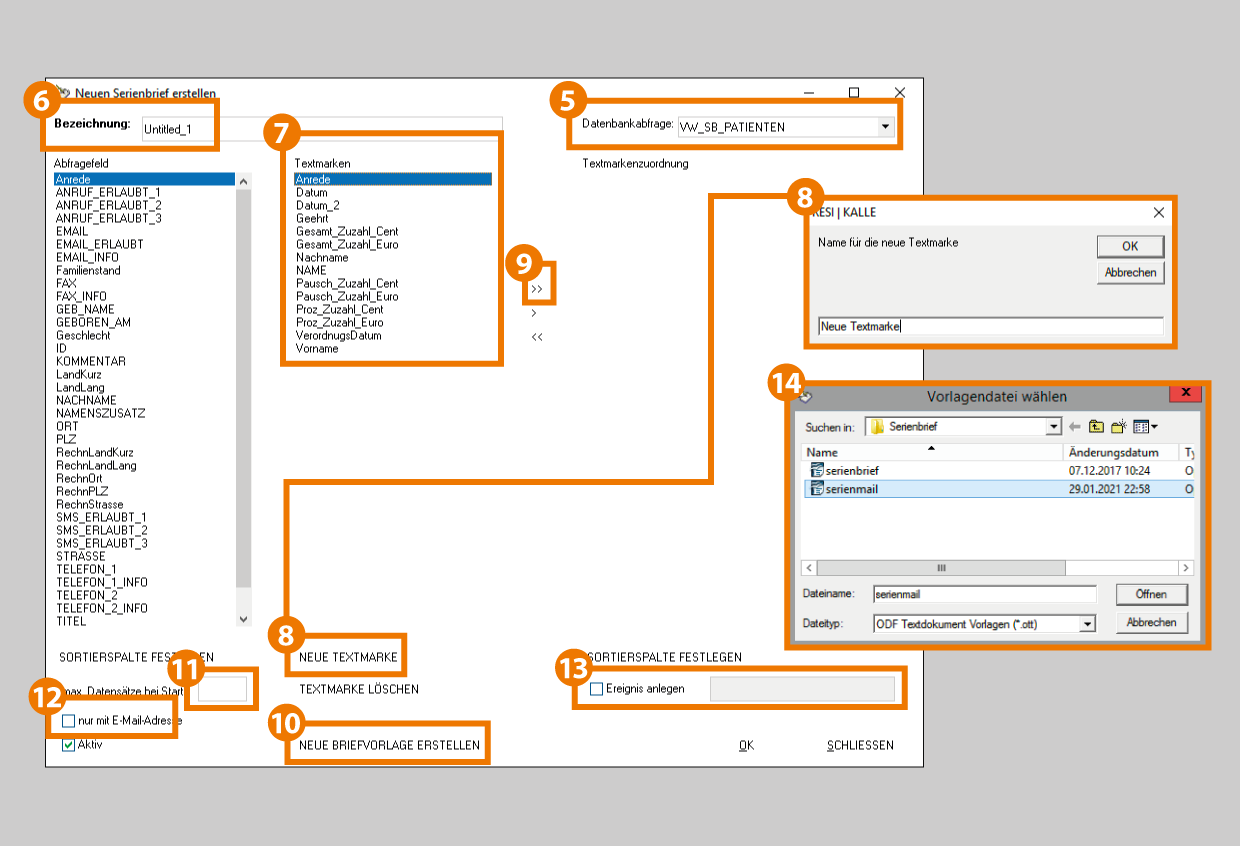1240x846 pixels.
Task: Click the Bezeichnung text field
Action: pos(320,129)
